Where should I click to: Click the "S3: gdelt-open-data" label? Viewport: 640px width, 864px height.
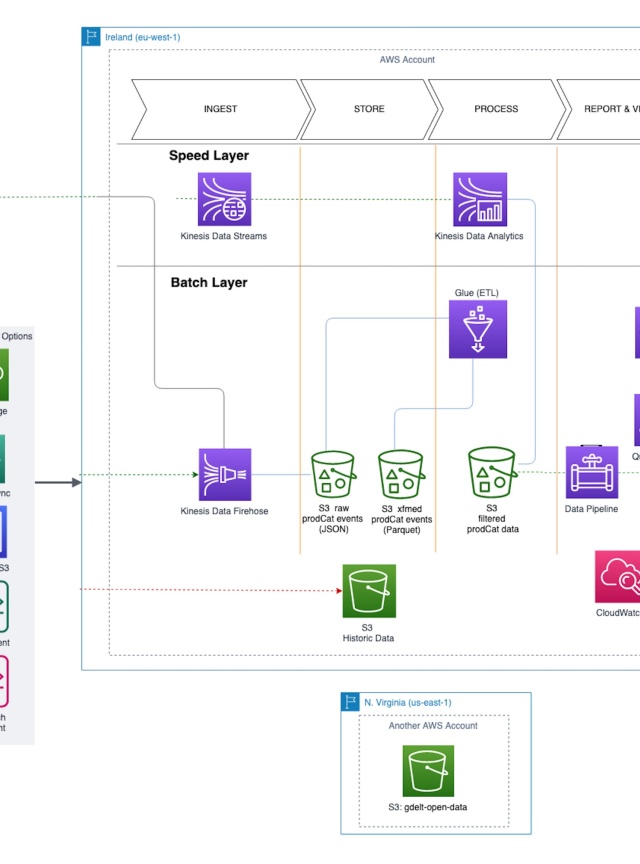(x=428, y=807)
